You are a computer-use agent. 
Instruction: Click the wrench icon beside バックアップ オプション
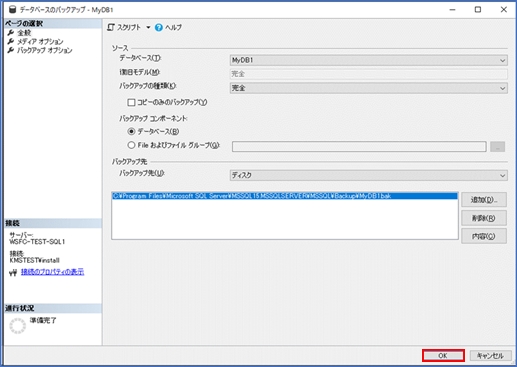pos(11,50)
